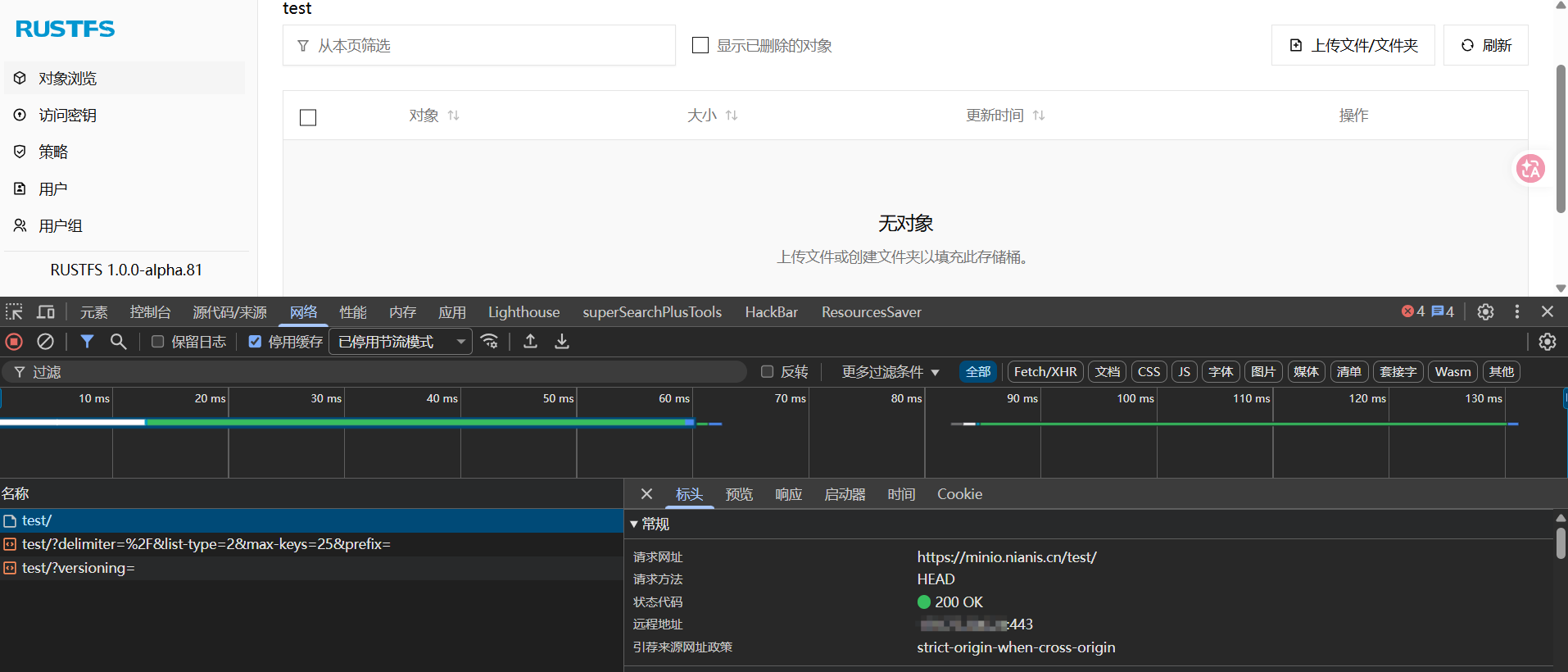Uncheck the 停用缓存 checkbox
1568x672 pixels.
[255, 342]
